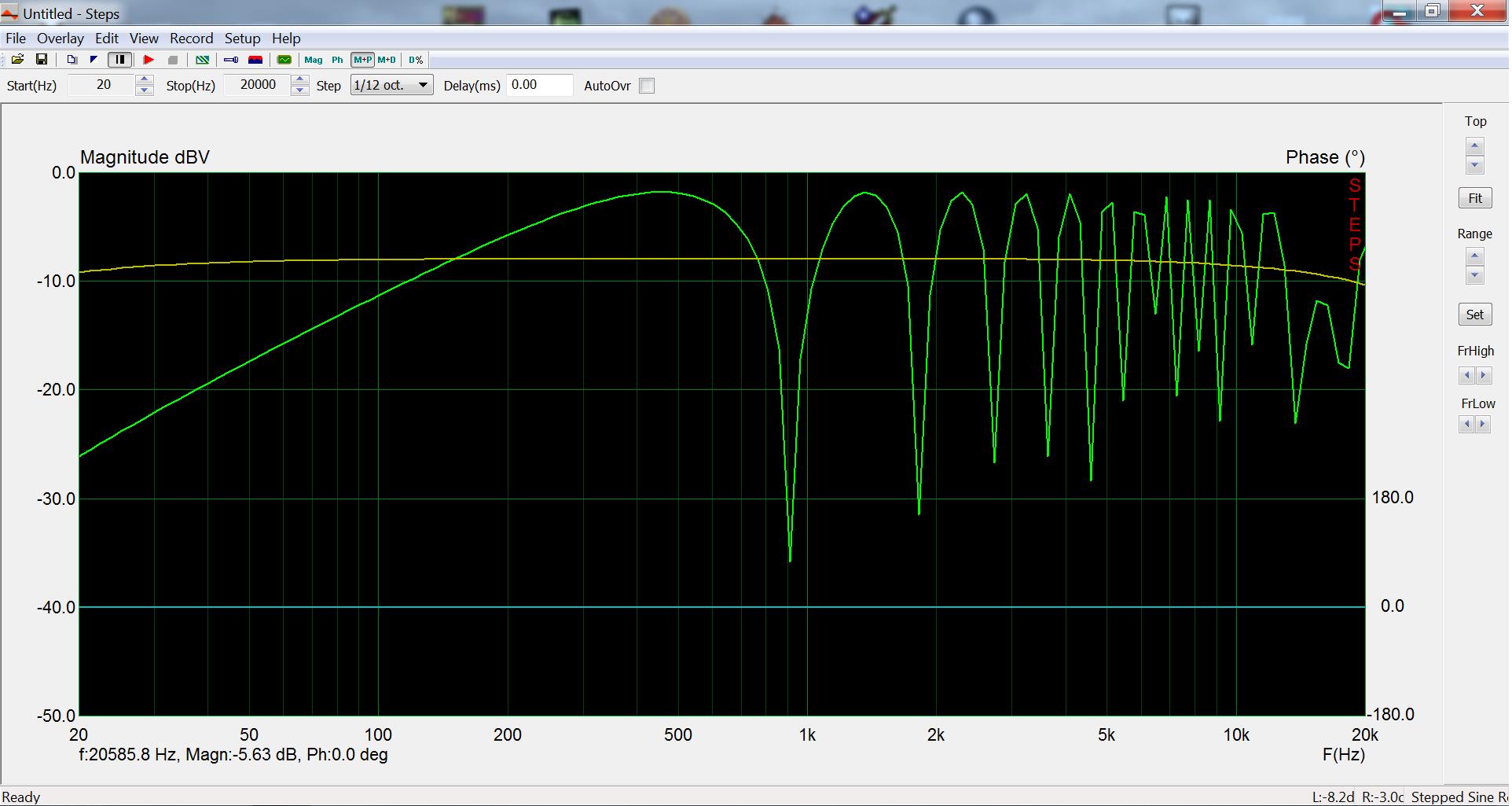Viewport: 1512px width, 806px height.
Task: Minimize the Steps window
Action: coord(1400,11)
